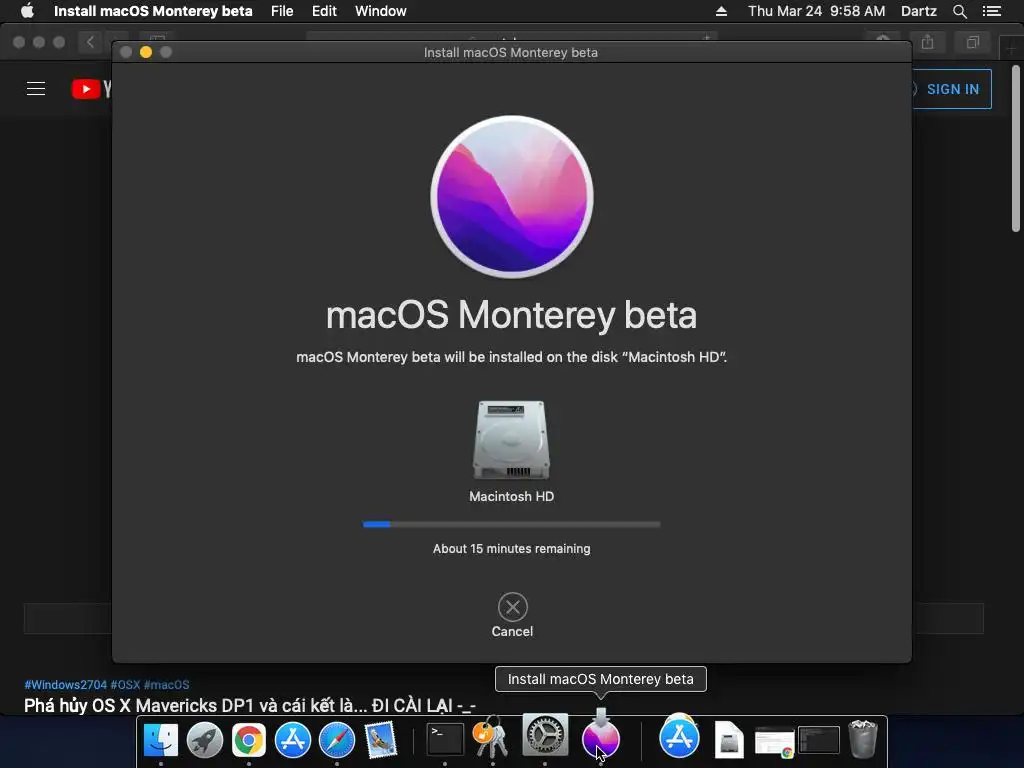This screenshot has height=768, width=1024.
Task: Open Notification Center list icon
Action: click(x=992, y=11)
